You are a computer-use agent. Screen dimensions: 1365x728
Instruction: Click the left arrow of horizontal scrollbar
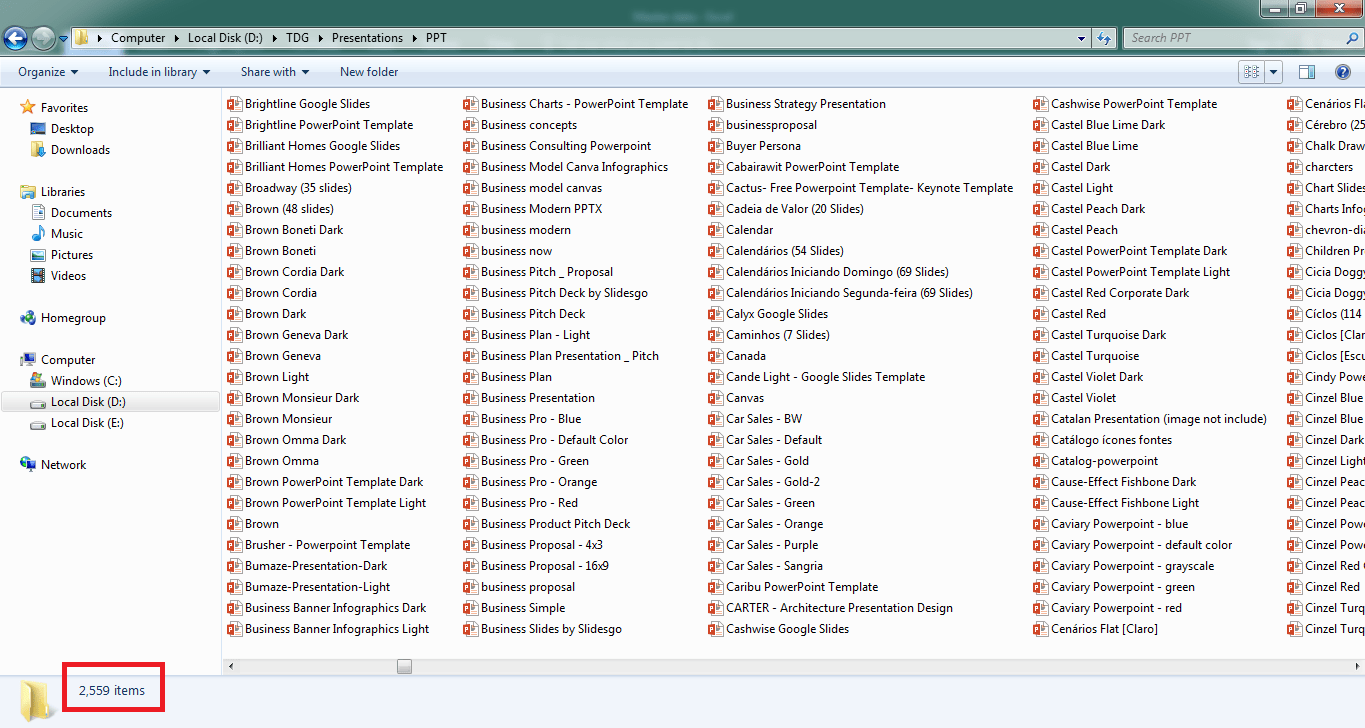[231, 666]
